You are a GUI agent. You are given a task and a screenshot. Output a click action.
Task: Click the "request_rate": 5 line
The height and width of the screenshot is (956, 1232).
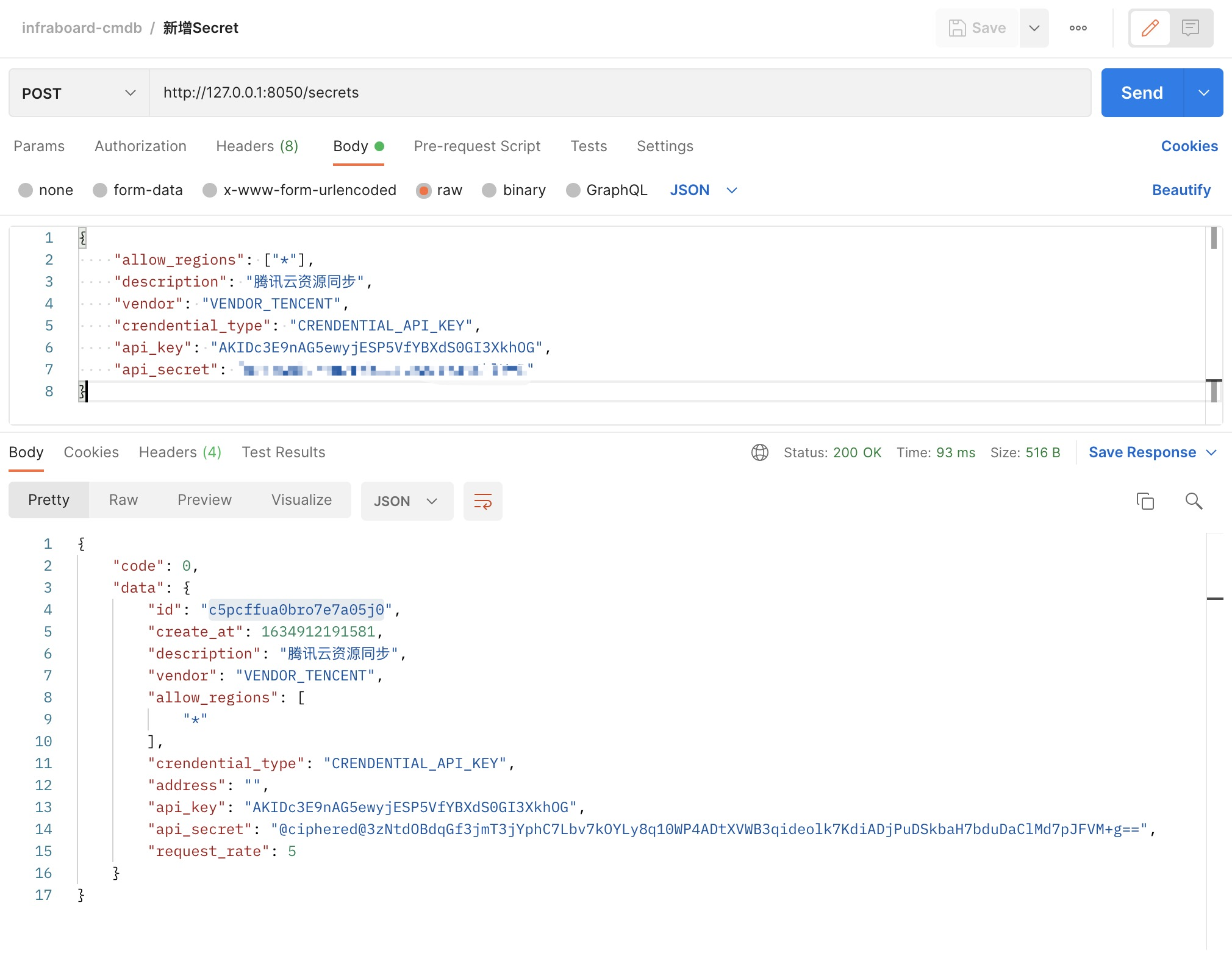222,851
